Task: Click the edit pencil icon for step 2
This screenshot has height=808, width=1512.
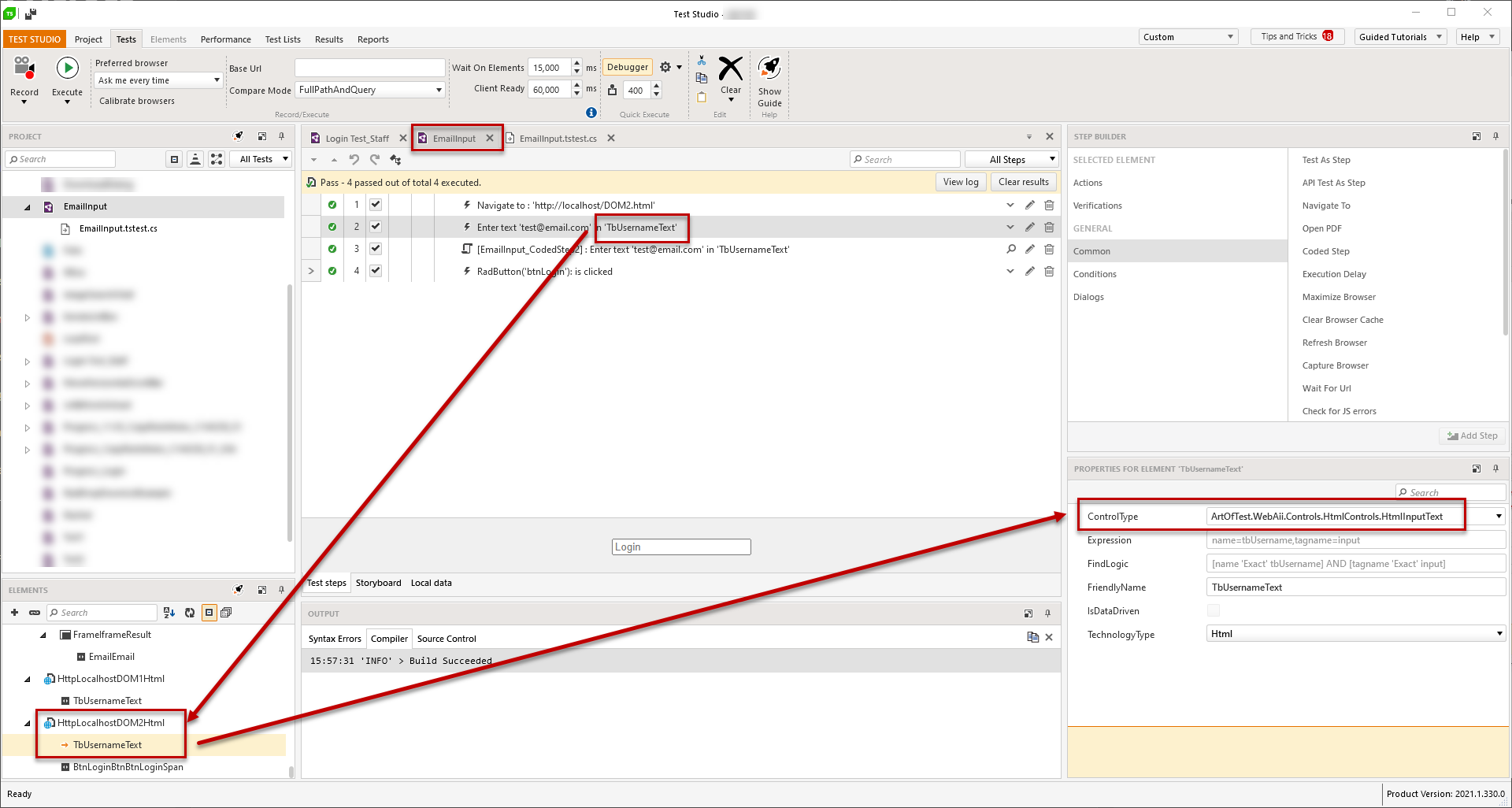Action: [x=1029, y=228]
